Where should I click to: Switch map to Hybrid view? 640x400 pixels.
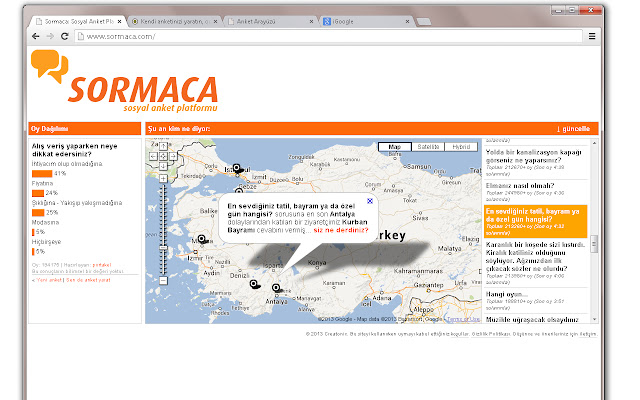(461, 147)
